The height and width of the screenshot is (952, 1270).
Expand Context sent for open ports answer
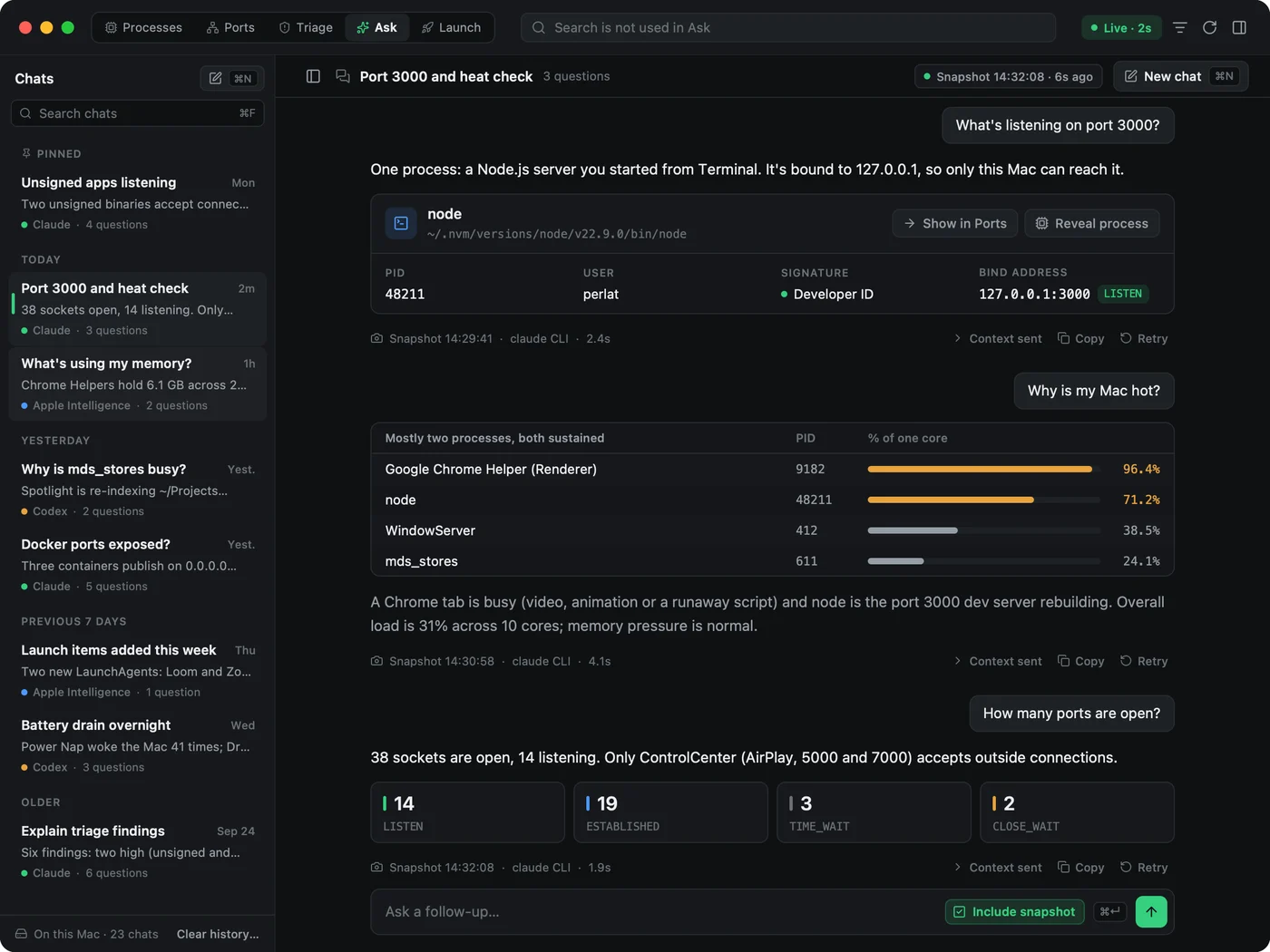(997, 868)
